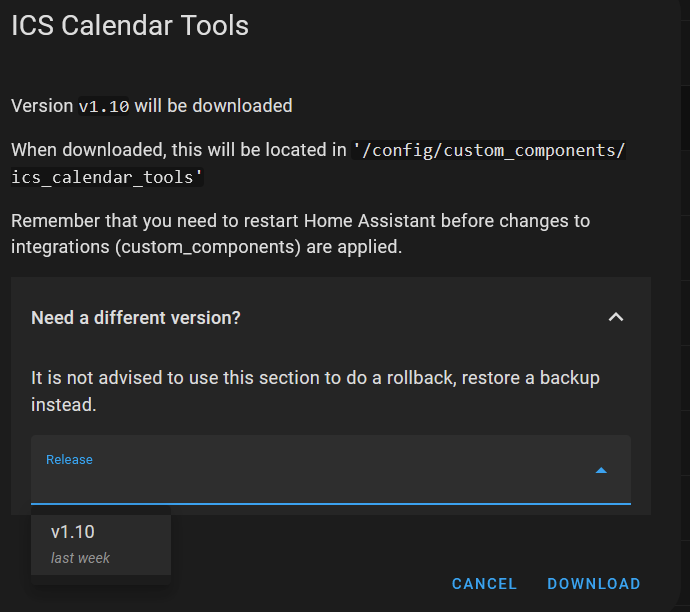Click the 'Need a different version?' header
The width and height of the screenshot is (690, 612).
pos(136,318)
